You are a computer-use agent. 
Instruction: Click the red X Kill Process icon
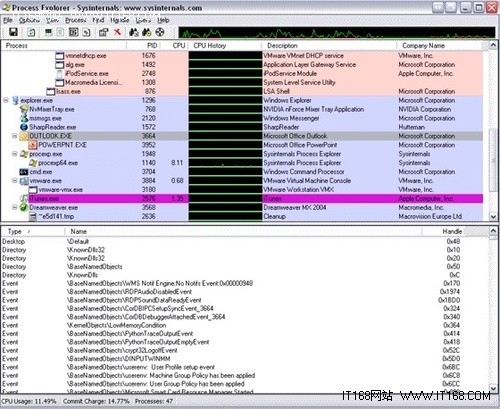pos(117,32)
